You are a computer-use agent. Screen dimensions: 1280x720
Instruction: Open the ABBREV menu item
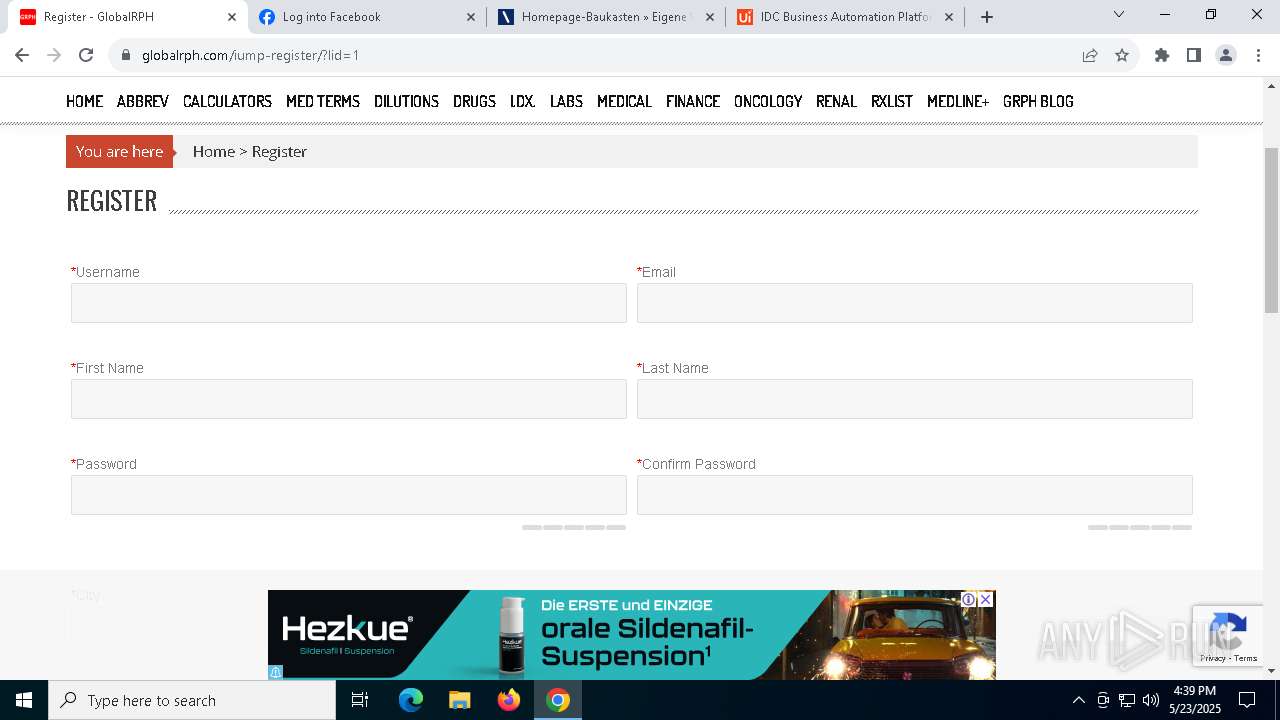click(x=143, y=101)
